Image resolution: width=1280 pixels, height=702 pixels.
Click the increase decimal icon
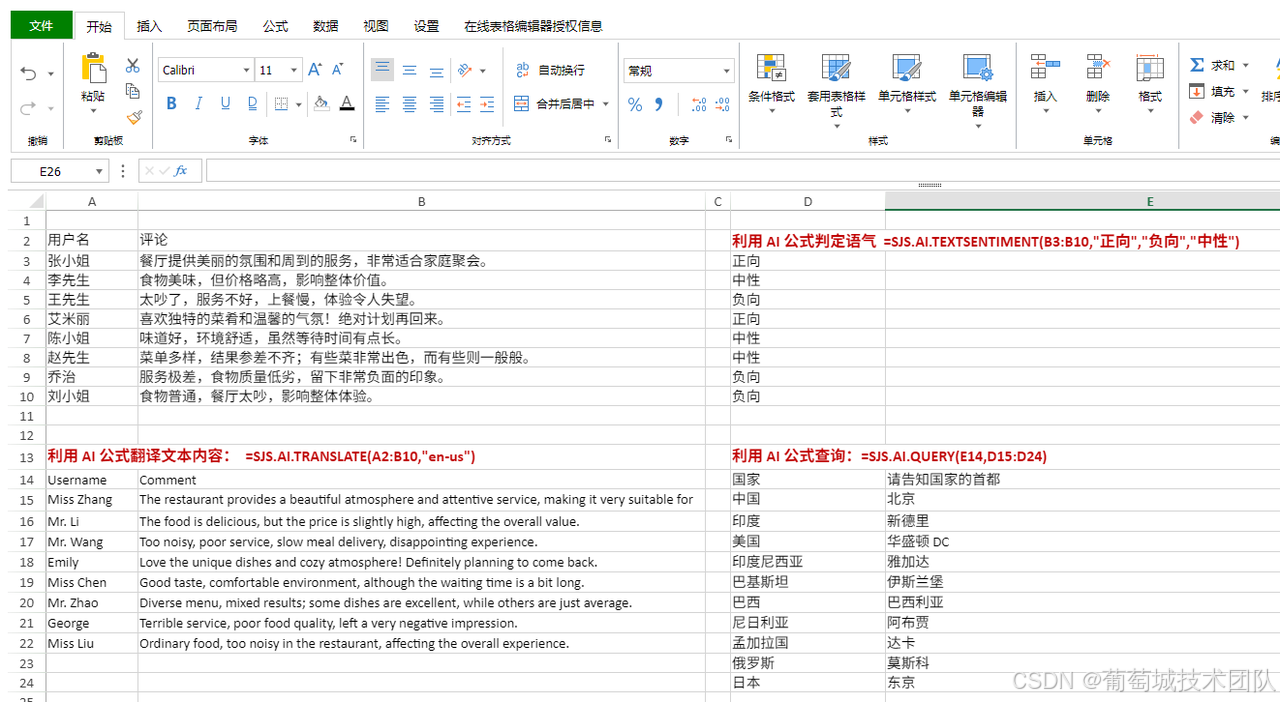699,104
